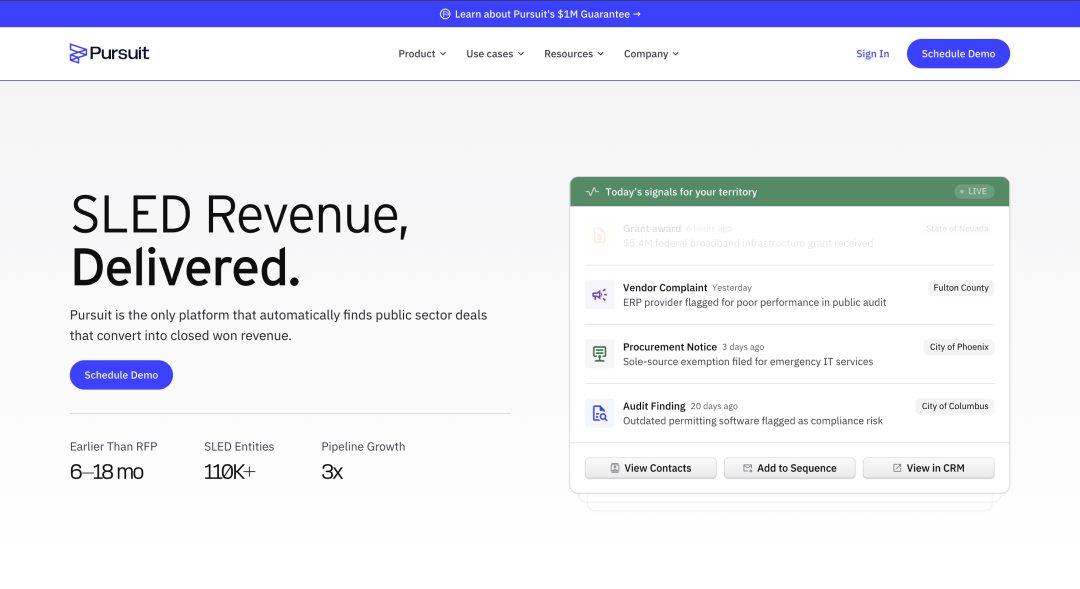
Task: Click the Procurement Notice presentation icon
Action: (x=599, y=354)
